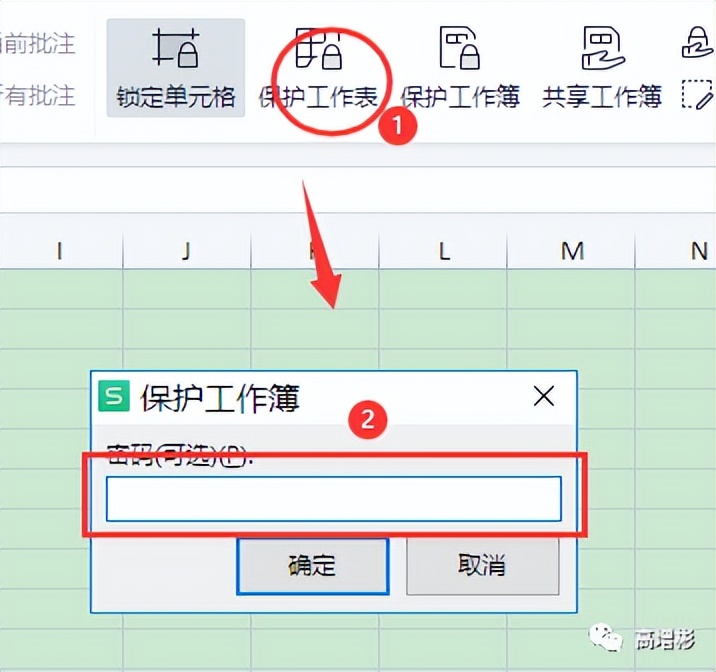This screenshot has height=672, width=716.
Task: Select column M header
Action: [571, 251]
